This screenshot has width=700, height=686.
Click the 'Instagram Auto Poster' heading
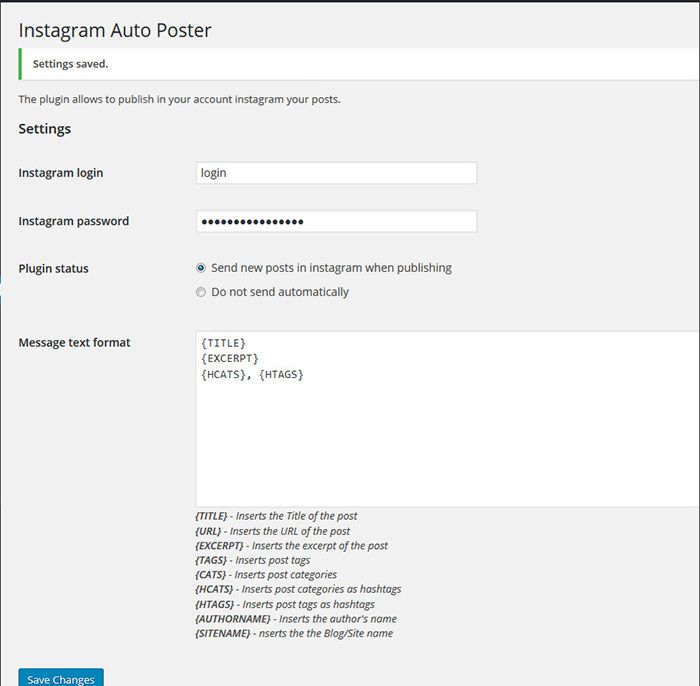click(115, 30)
